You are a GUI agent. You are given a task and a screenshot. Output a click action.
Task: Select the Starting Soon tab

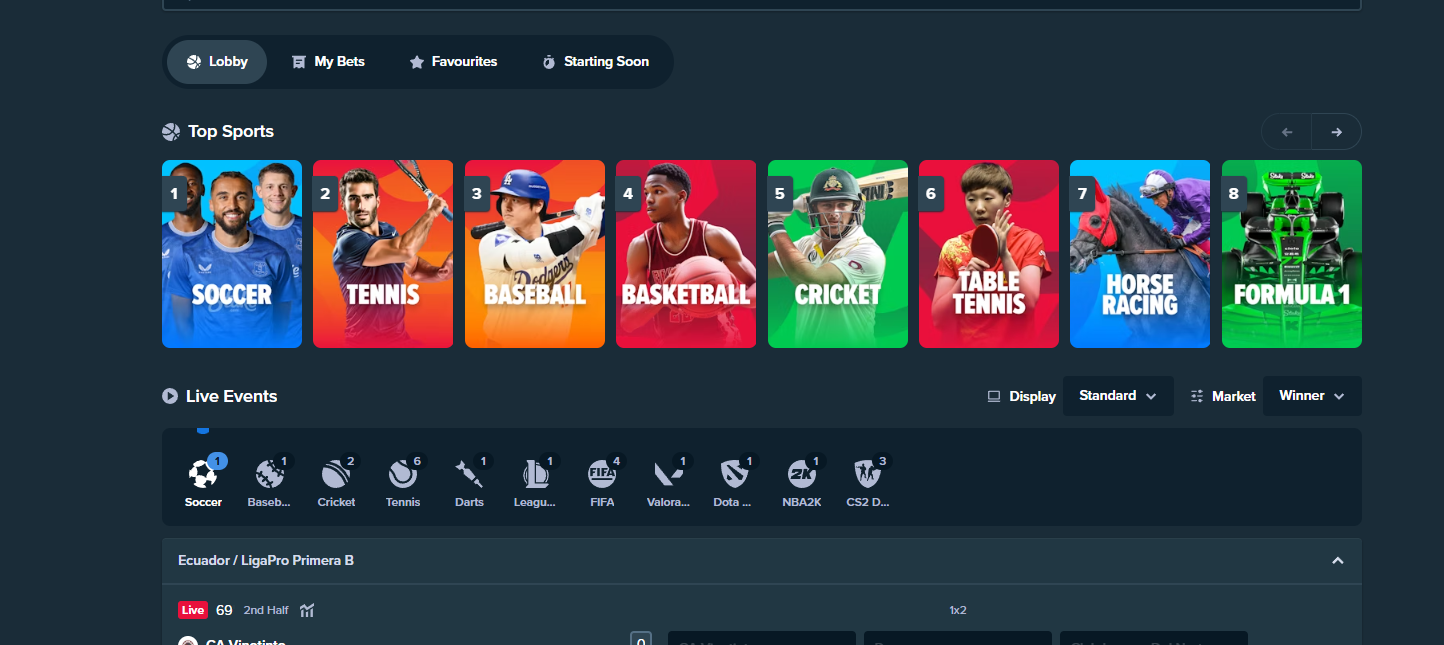tap(595, 62)
